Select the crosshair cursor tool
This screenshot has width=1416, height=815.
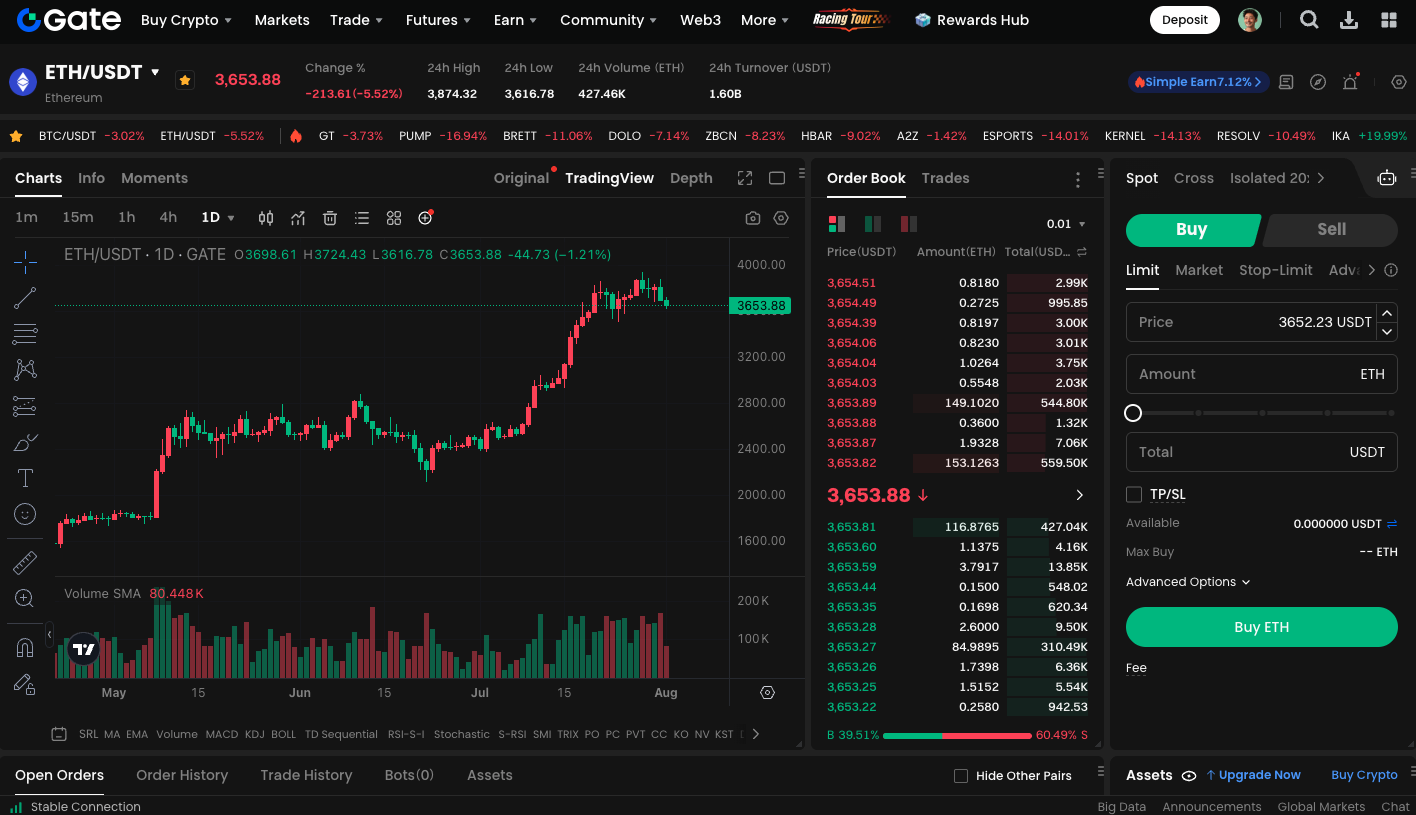tap(25, 263)
